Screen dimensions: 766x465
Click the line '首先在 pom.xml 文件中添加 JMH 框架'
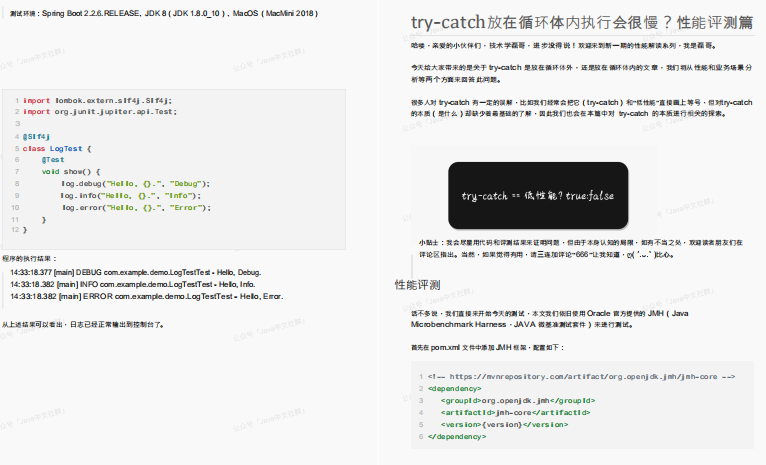[x=488, y=348]
